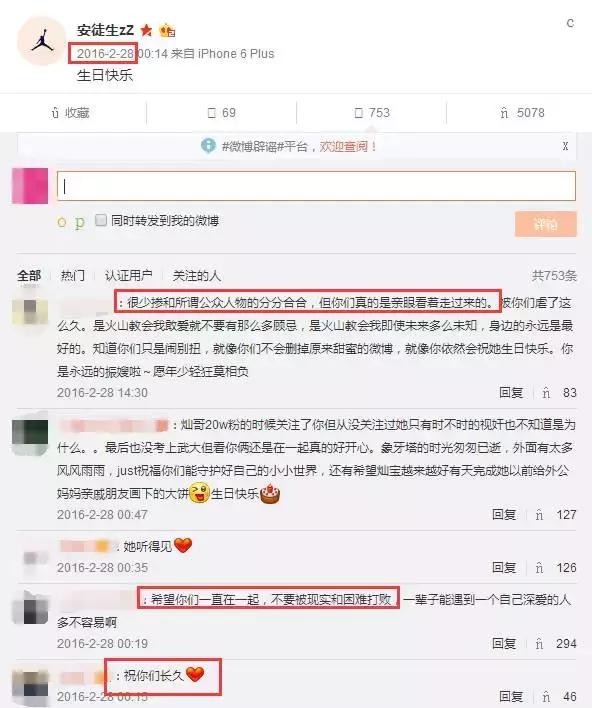Click 收藏 to favorite this post
Screen dimensions: 592x708
pyautogui.click(x=71, y=113)
